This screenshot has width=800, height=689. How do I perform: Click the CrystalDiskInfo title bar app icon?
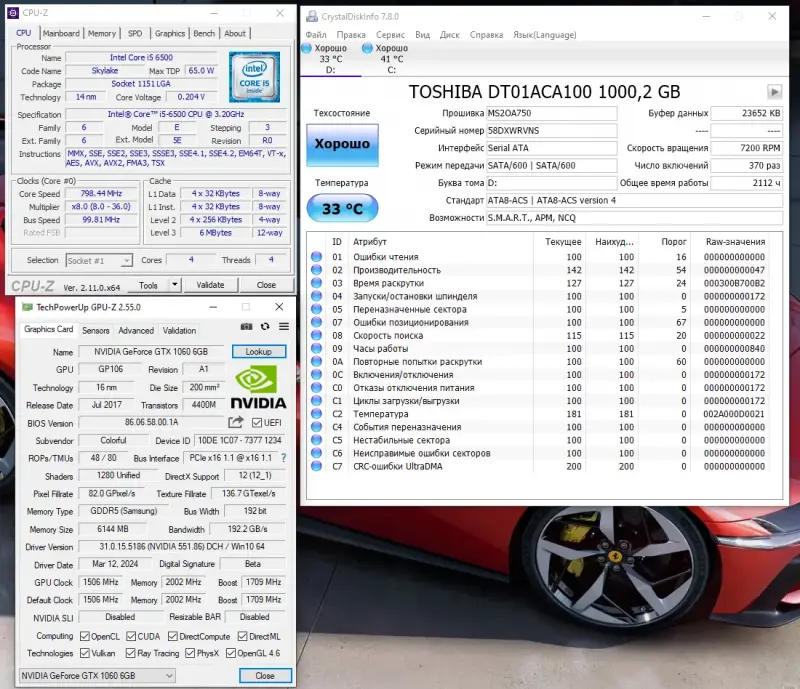coord(311,17)
